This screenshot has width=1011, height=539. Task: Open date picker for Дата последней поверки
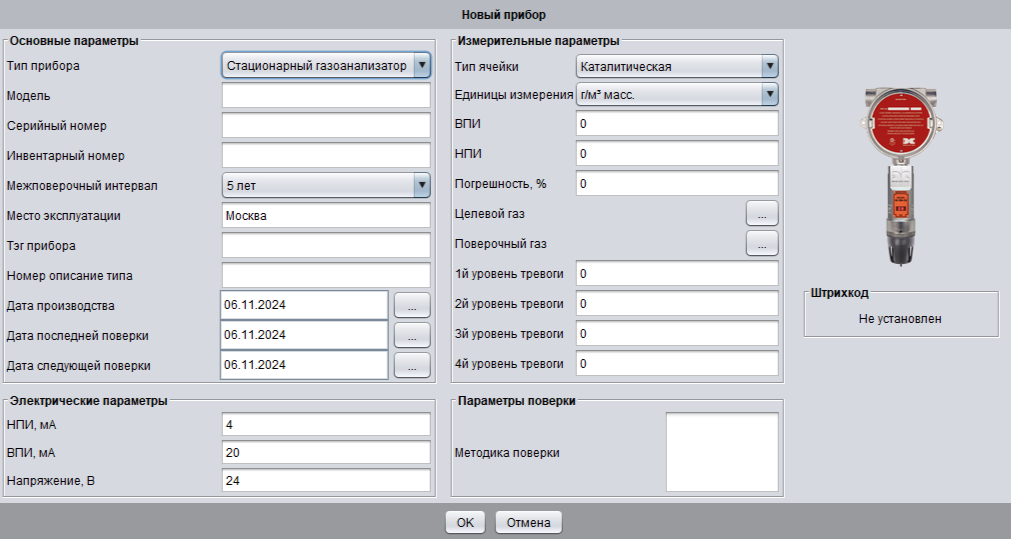412,335
